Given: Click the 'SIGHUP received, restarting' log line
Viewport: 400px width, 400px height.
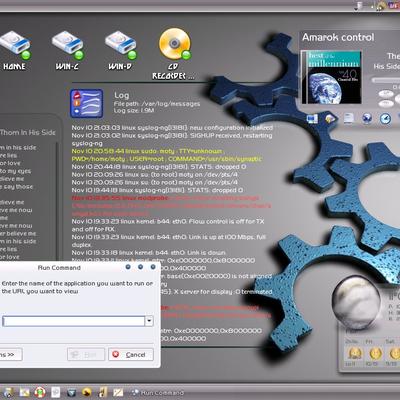Looking at the screenshot, I should 172,139.
